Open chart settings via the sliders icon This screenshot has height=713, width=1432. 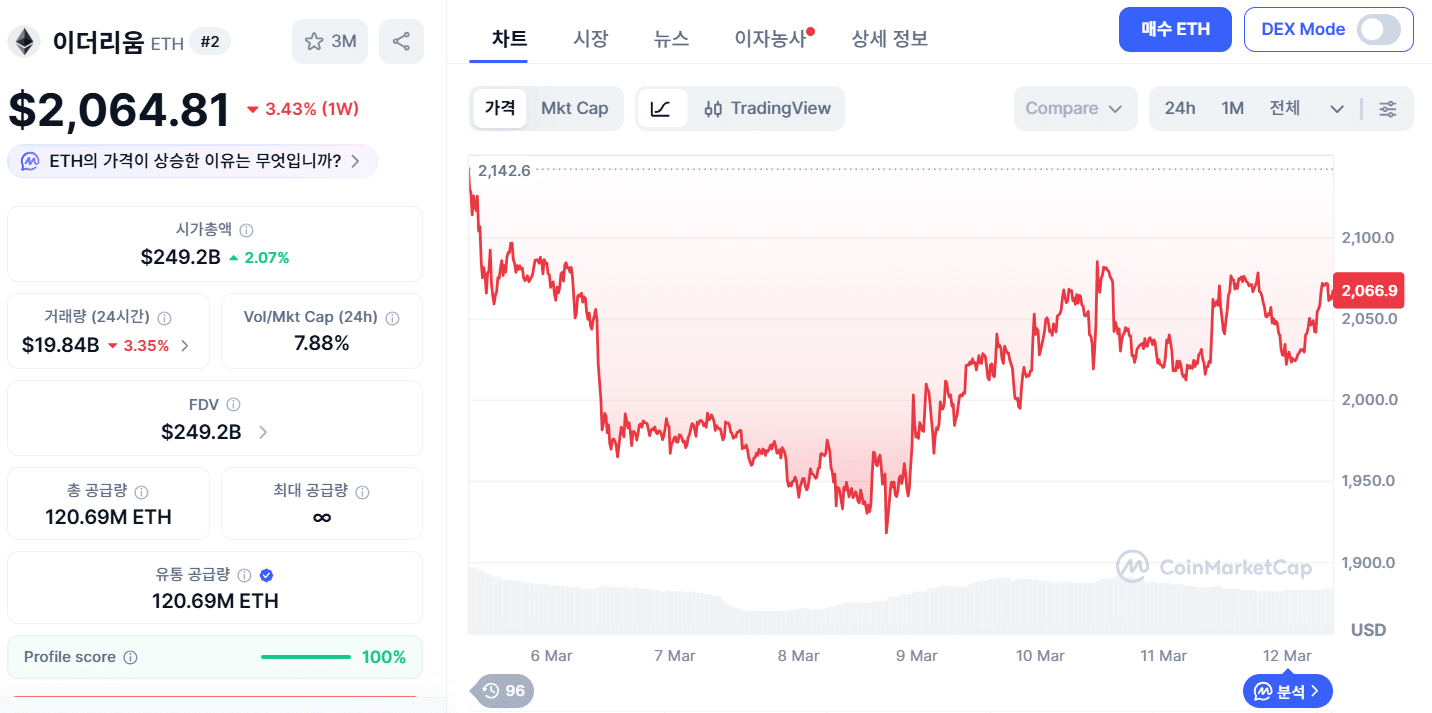1388,108
